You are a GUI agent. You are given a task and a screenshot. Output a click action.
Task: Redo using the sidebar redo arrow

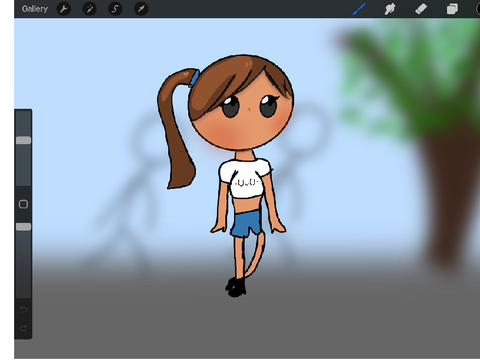(x=23, y=329)
